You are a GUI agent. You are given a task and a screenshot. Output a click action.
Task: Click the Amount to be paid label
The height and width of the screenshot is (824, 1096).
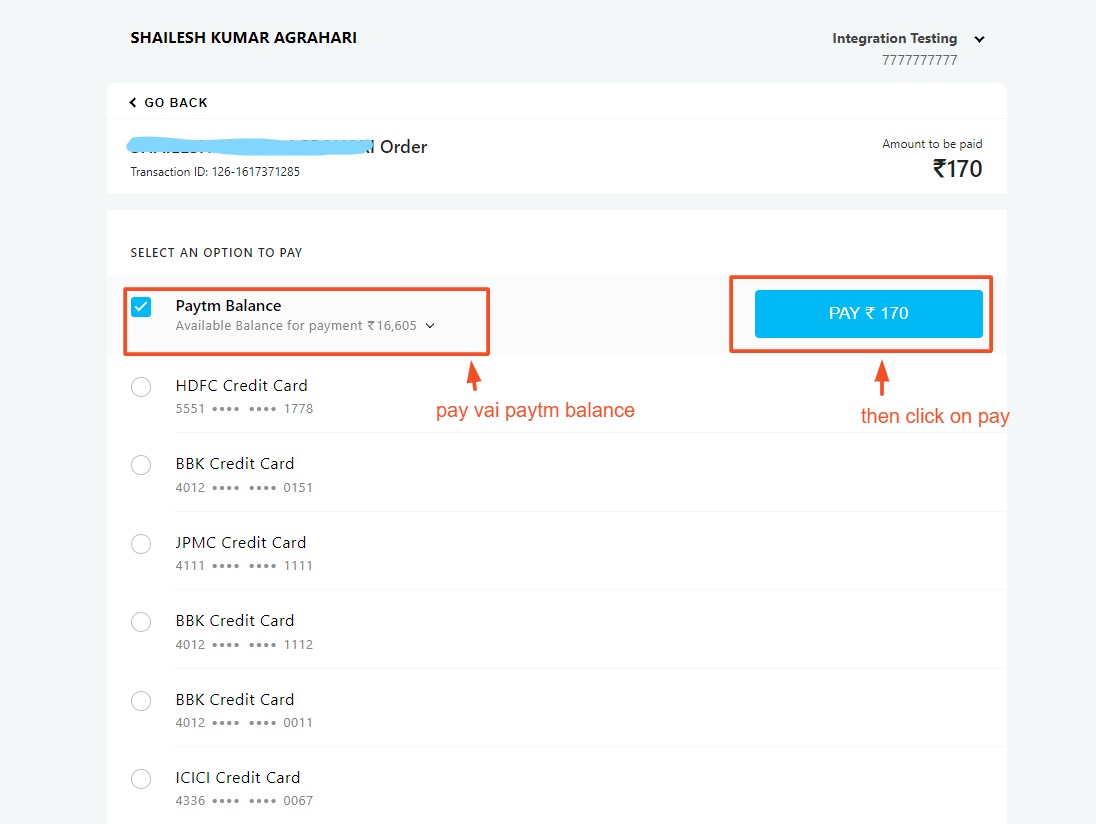click(932, 144)
